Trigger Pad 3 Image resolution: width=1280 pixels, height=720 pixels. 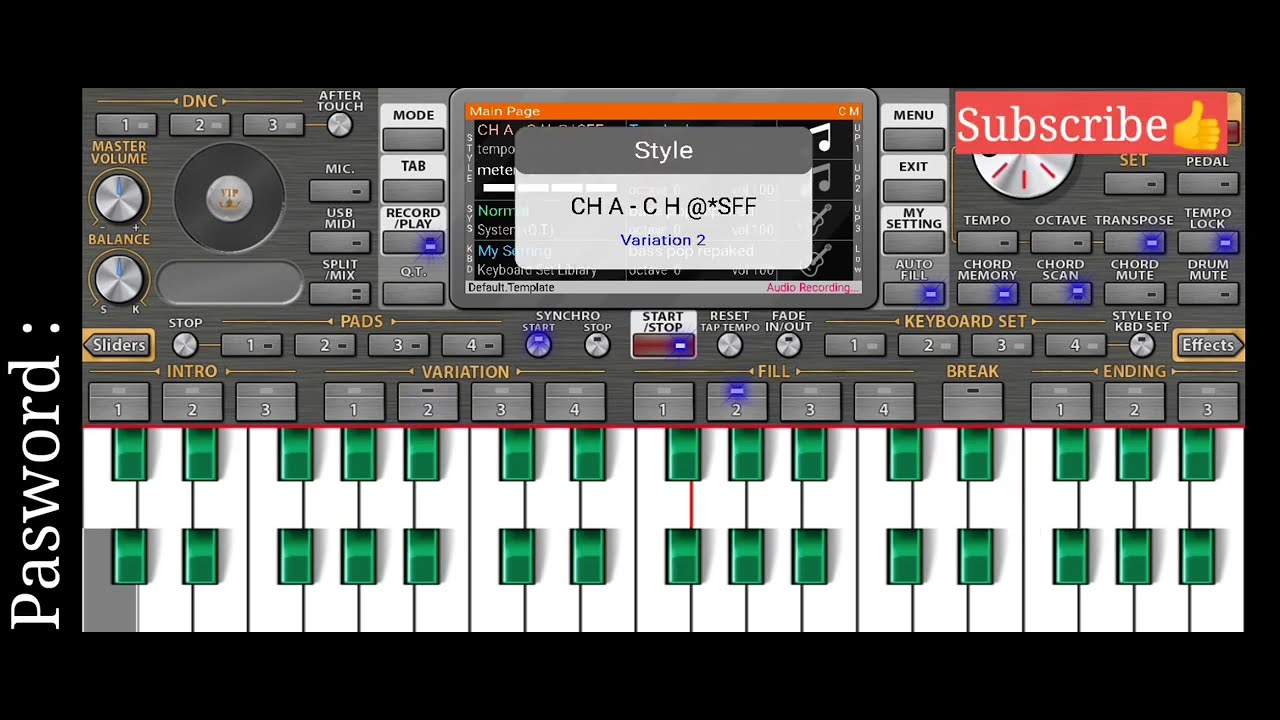pyautogui.click(x=398, y=345)
